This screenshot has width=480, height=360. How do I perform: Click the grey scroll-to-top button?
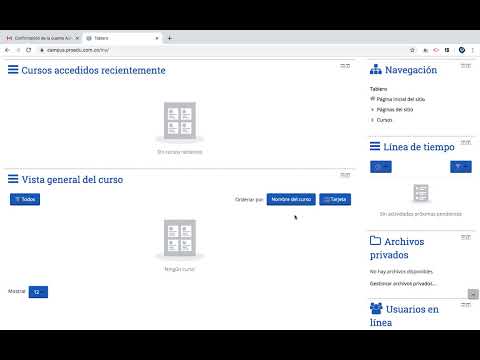pyautogui.click(x=473, y=294)
